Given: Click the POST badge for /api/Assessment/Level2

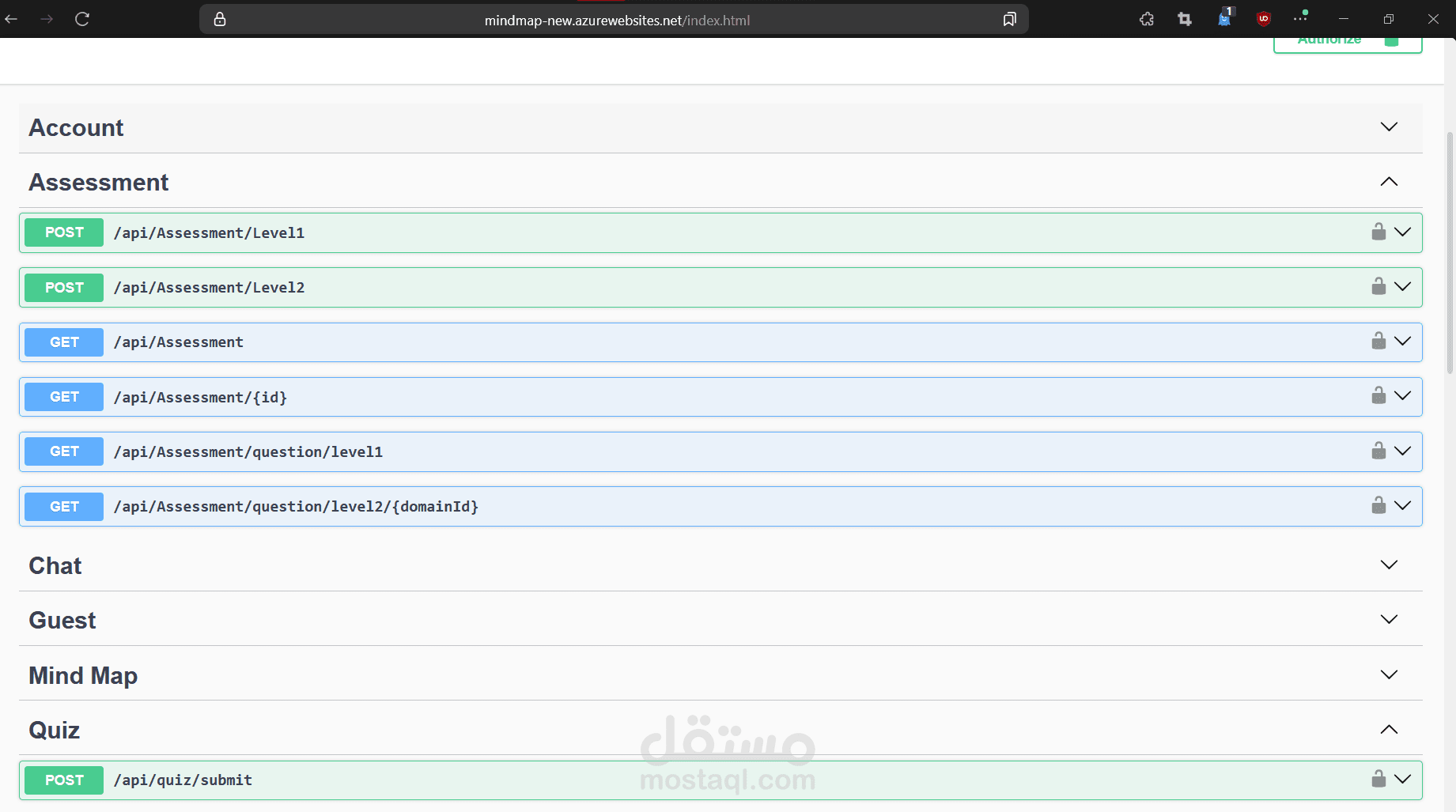Looking at the screenshot, I should point(64,287).
